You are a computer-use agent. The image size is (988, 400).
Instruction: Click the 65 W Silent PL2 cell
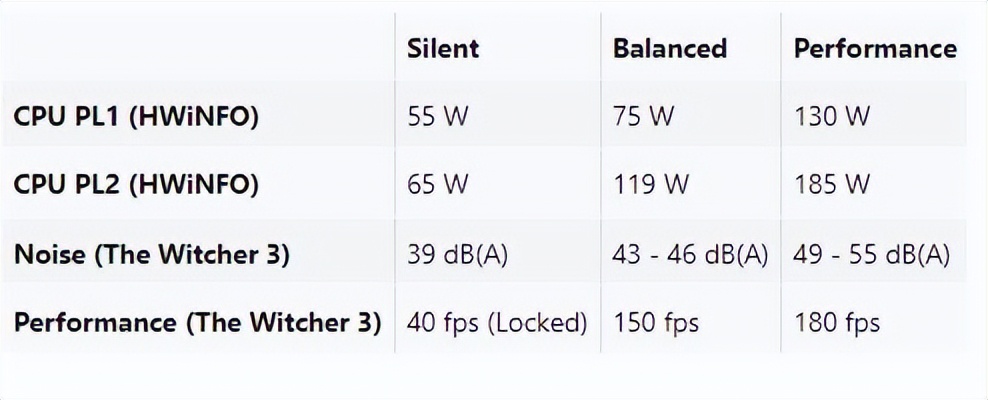coord(437,185)
